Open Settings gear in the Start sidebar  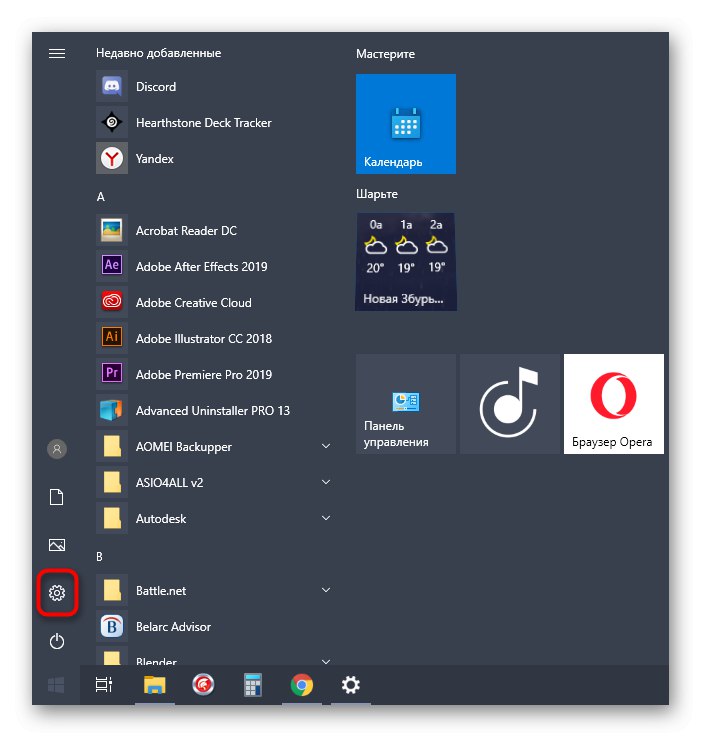(x=57, y=593)
